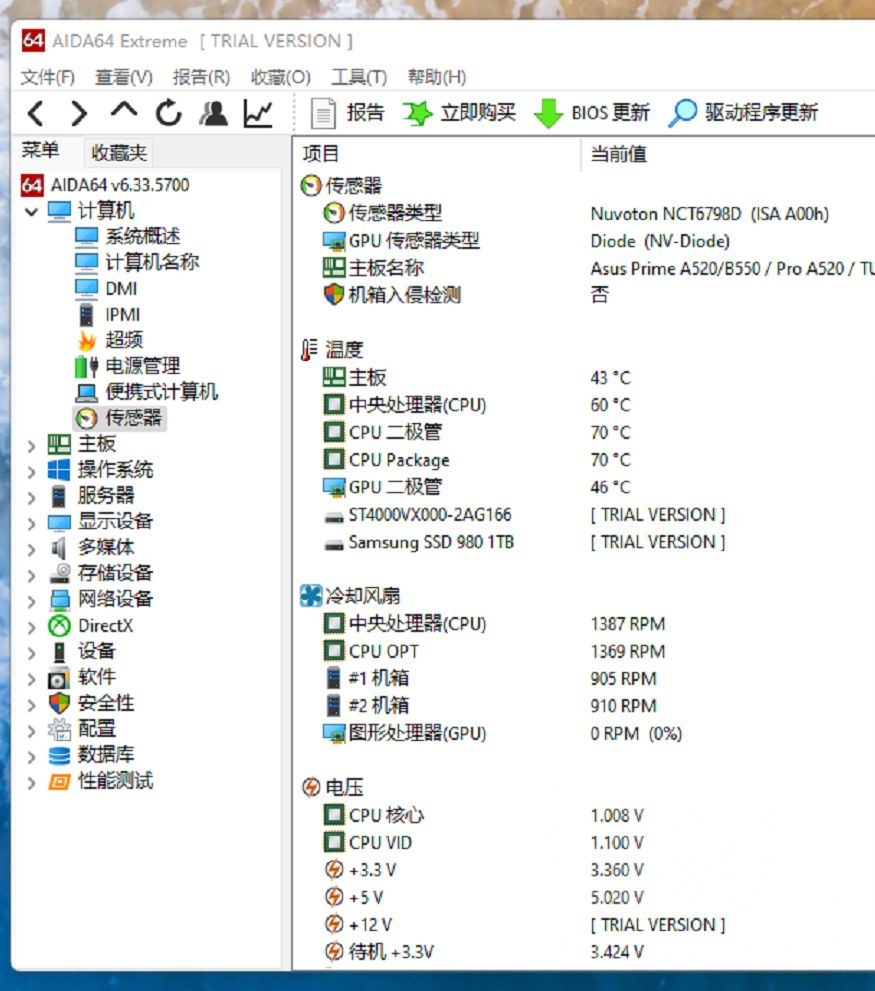The image size is (875, 991).
Task: Collapse the 计算机 tree node
Action: 30,211
